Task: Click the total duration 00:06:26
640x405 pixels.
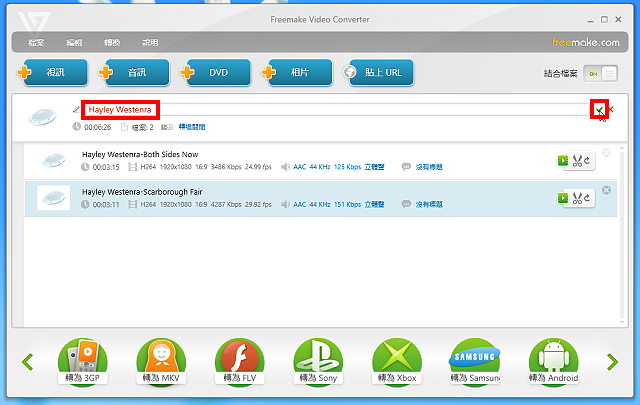Action: [x=98, y=127]
